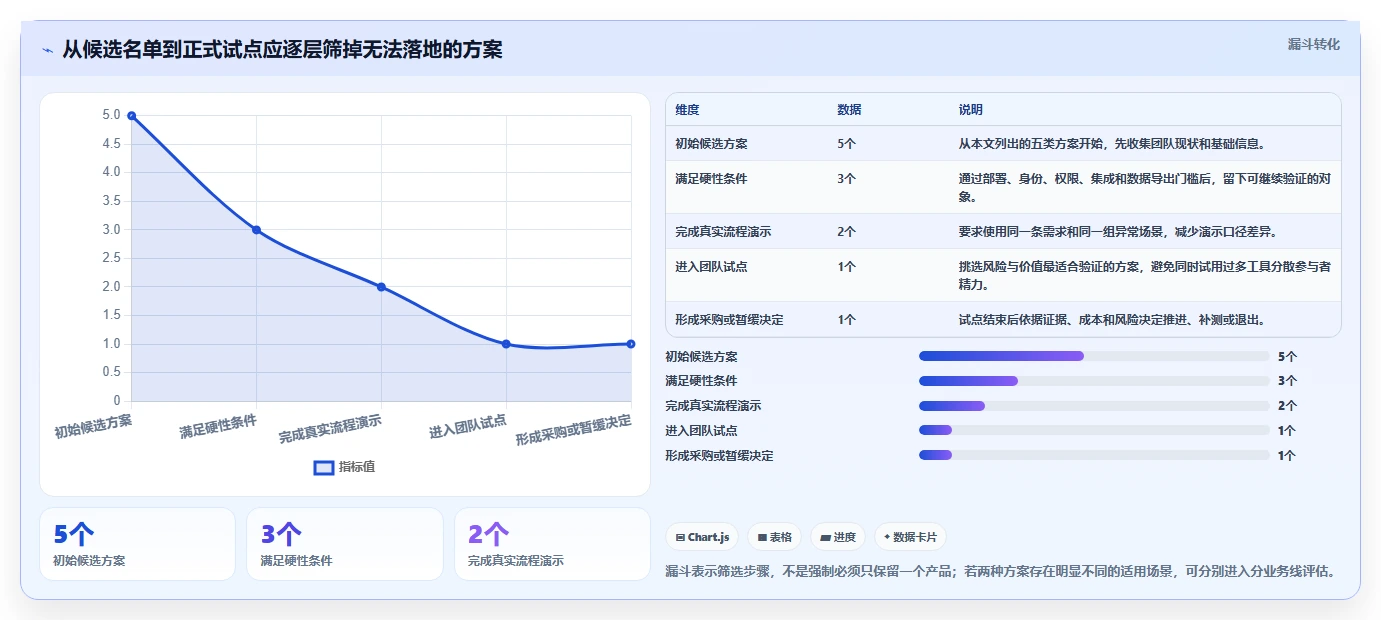
Task: Click the heading 从候选名单到正式试点应逐层筛掉无法落地的方案
Action: tap(282, 49)
